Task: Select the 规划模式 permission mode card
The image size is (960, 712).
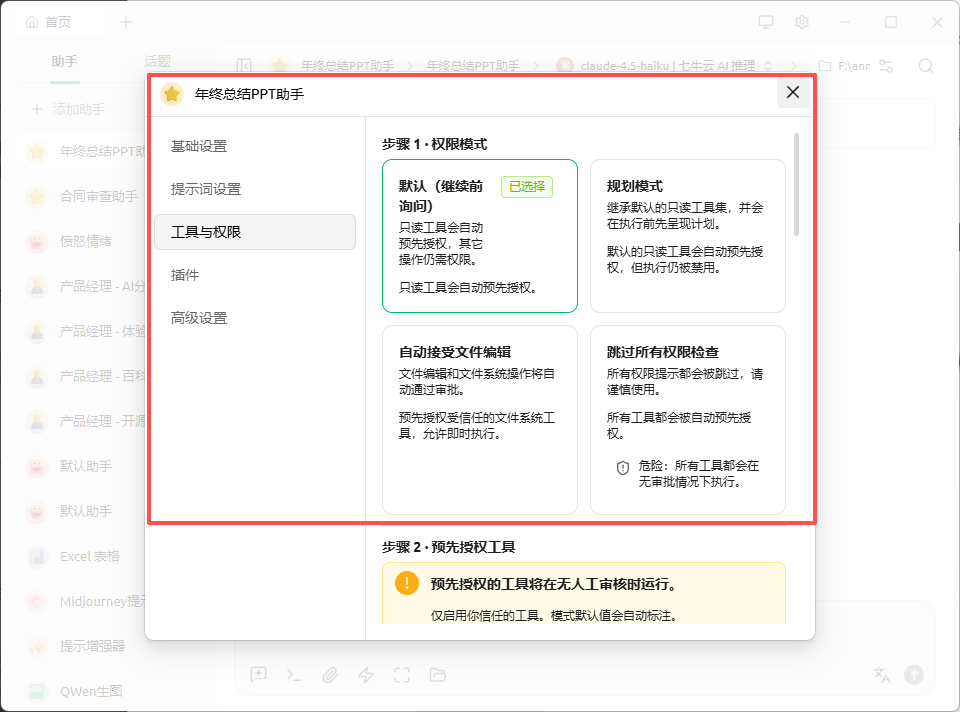Action: (687, 236)
